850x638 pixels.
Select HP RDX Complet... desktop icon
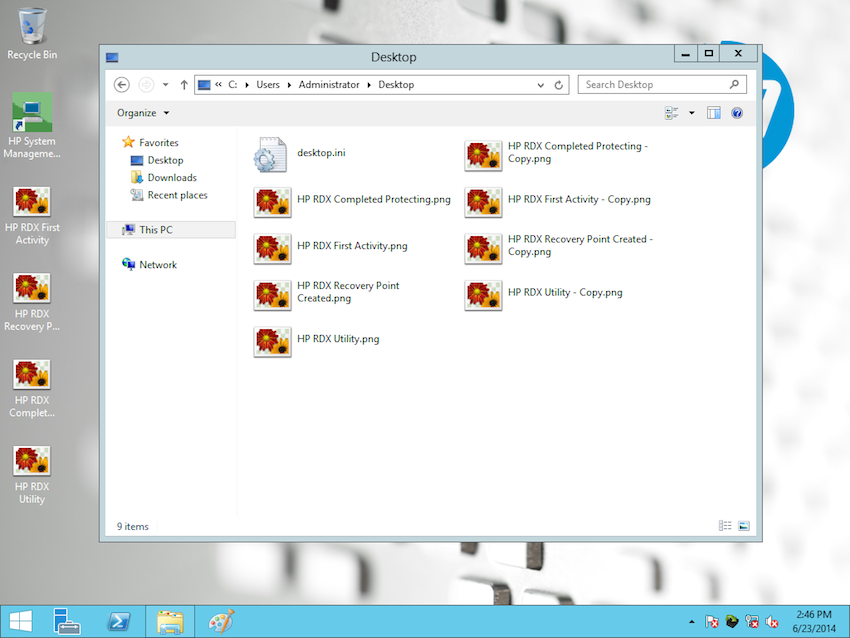[32, 388]
